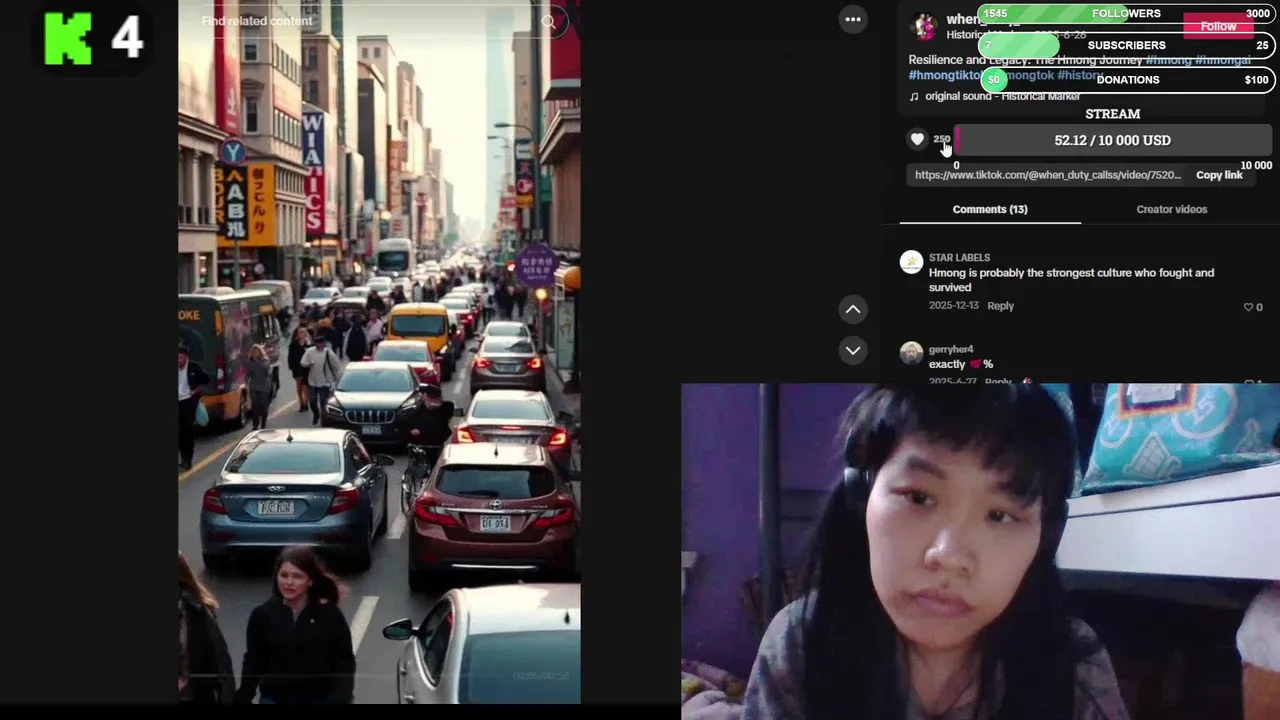Select the TikTok video URL text

(x=1047, y=175)
